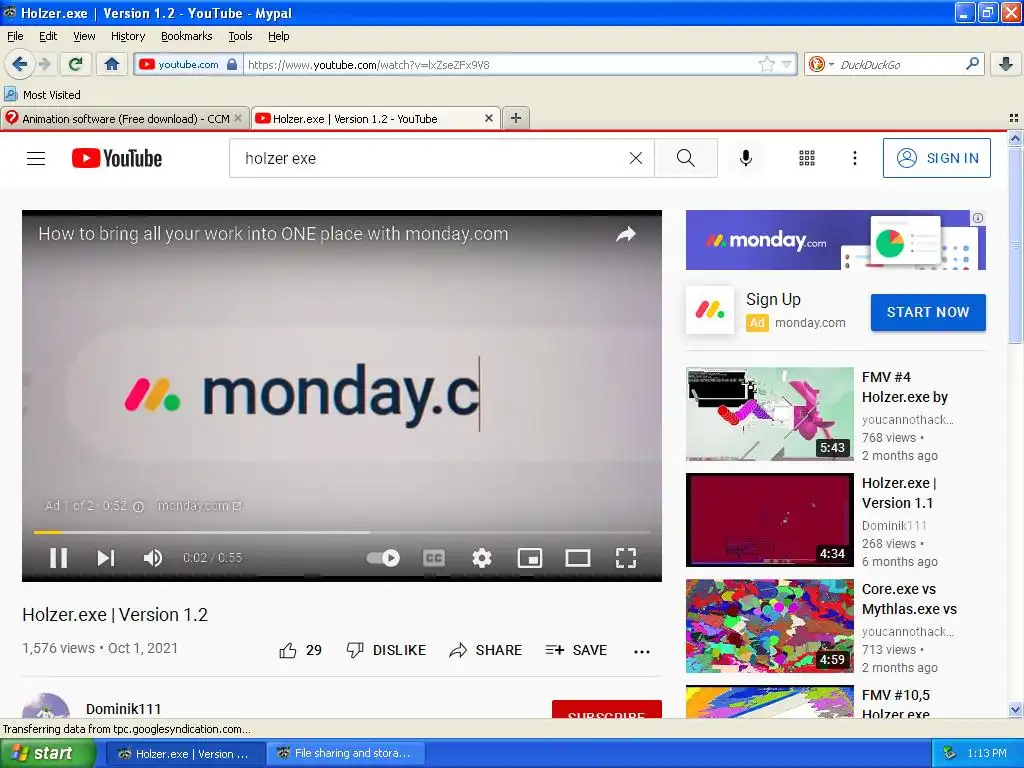The width and height of the screenshot is (1024, 768).
Task: Open the Edit menu
Action: point(48,36)
